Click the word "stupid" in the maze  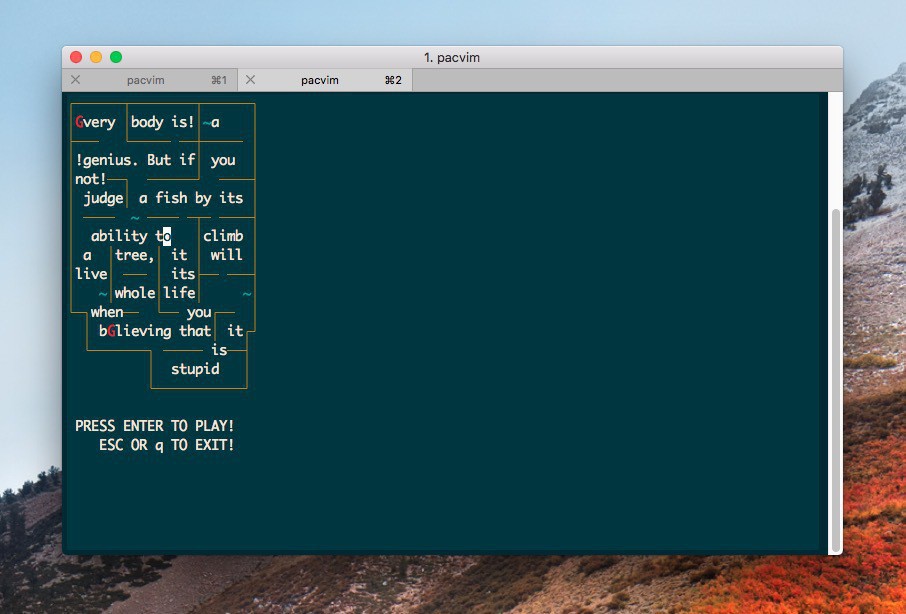coord(195,369)
